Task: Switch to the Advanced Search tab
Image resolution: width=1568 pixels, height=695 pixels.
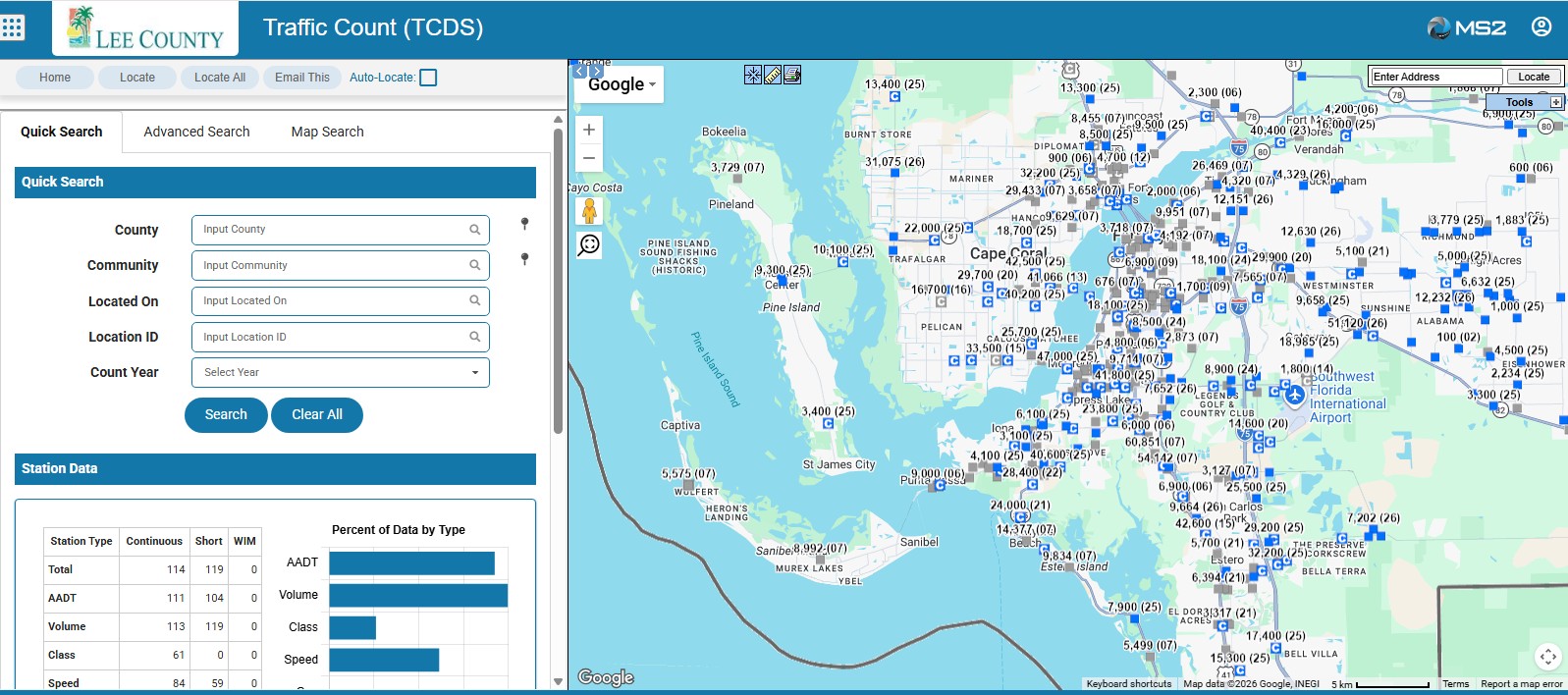Action: click(x=196, y=132)
